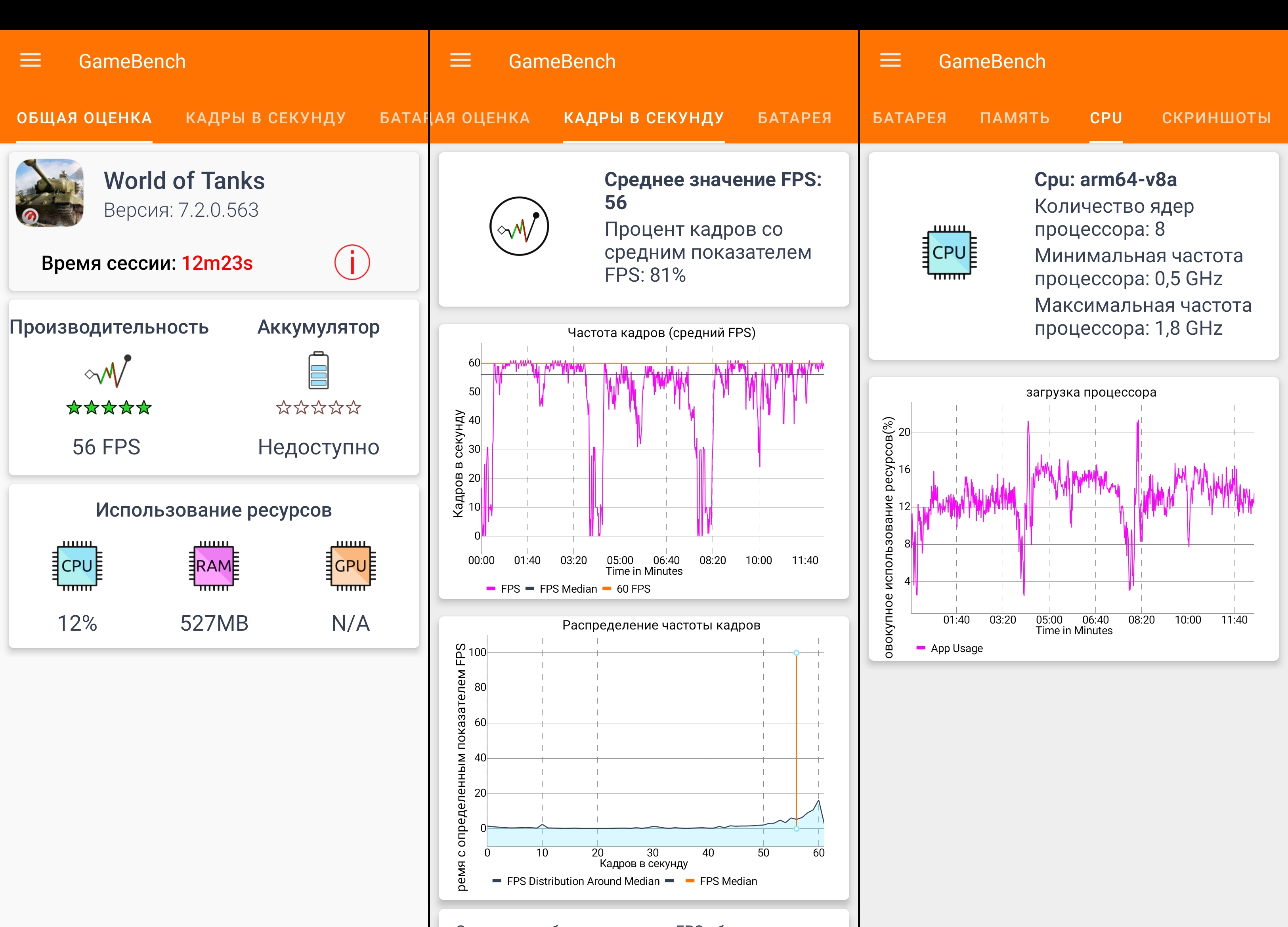The width and height of the screenshot is (1288, 927).
Task: Tap the performance graph icon under Производительность
Action: [108, 371]
